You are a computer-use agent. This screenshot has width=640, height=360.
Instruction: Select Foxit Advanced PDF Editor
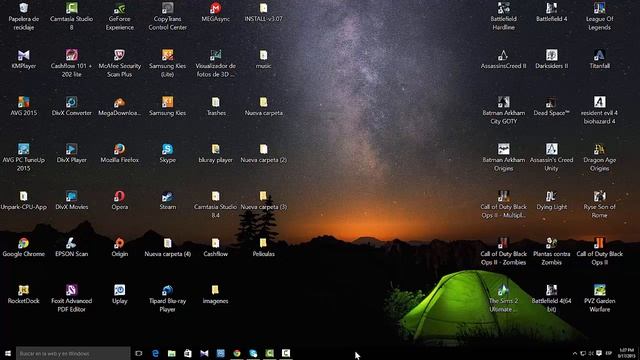71,298
